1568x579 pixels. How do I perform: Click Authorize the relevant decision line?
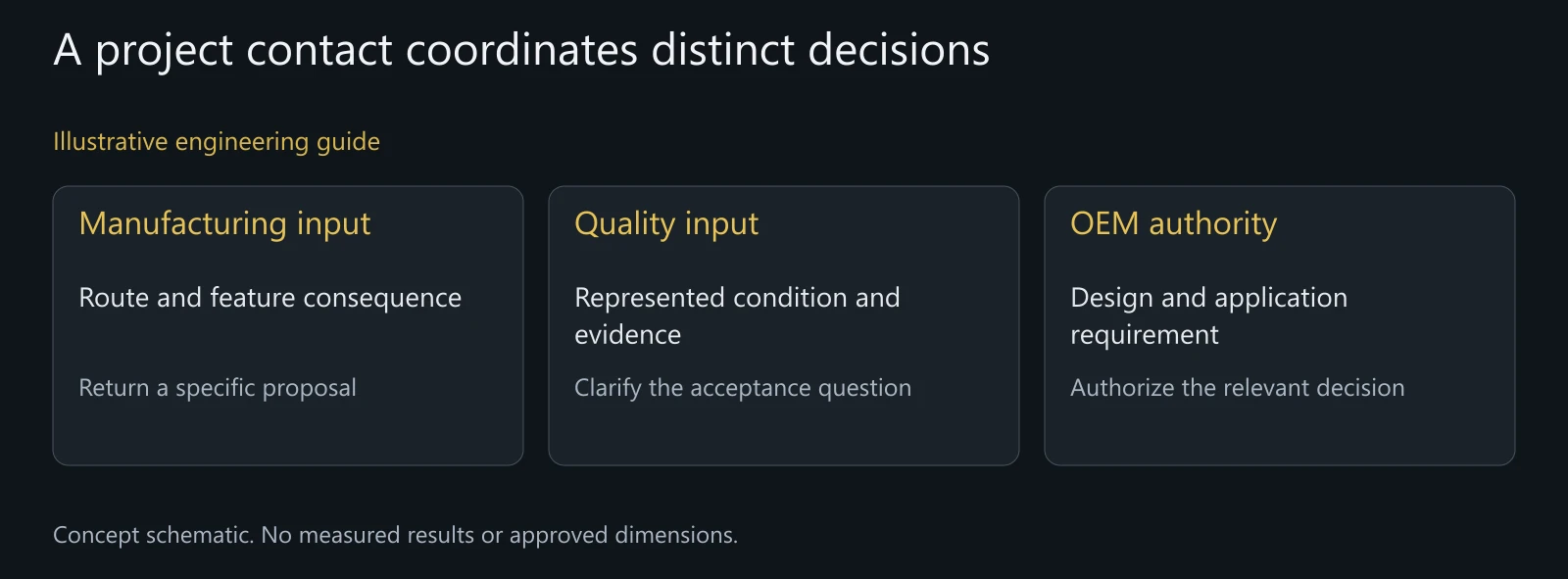click(x=1238, y=388)
